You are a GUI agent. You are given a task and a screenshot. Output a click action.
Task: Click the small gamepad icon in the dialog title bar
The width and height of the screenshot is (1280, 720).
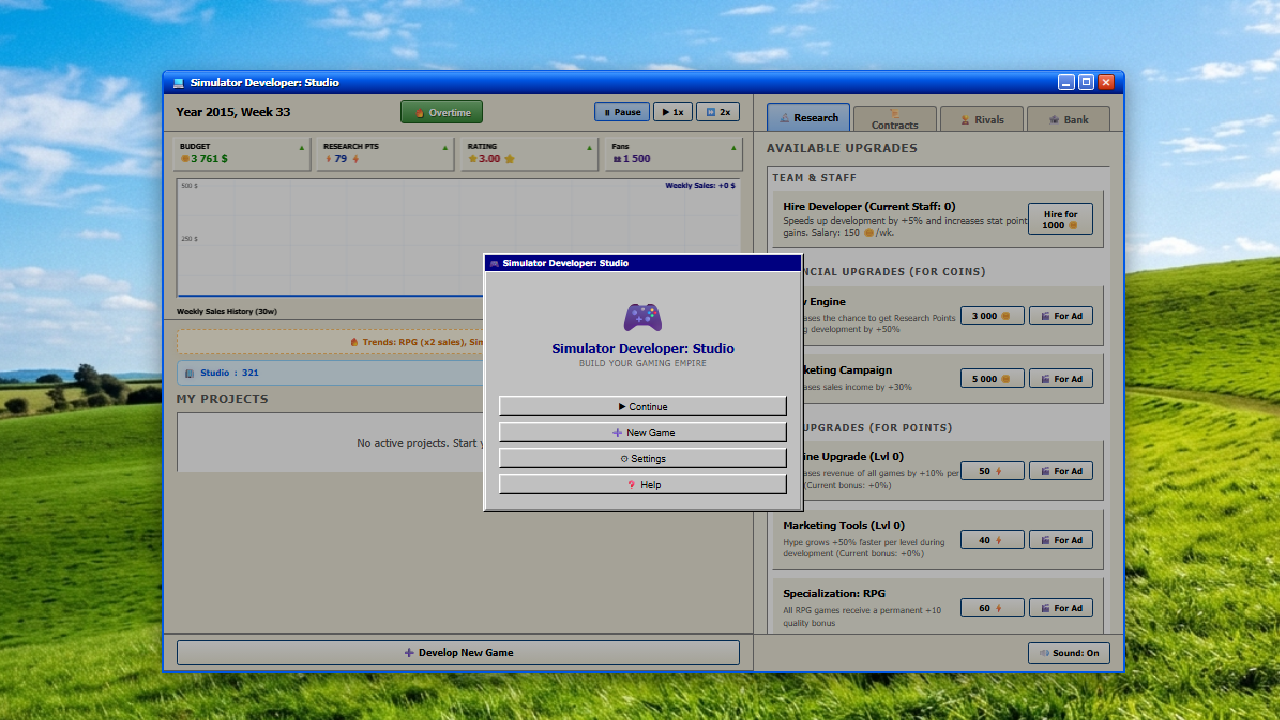(494, 263)
